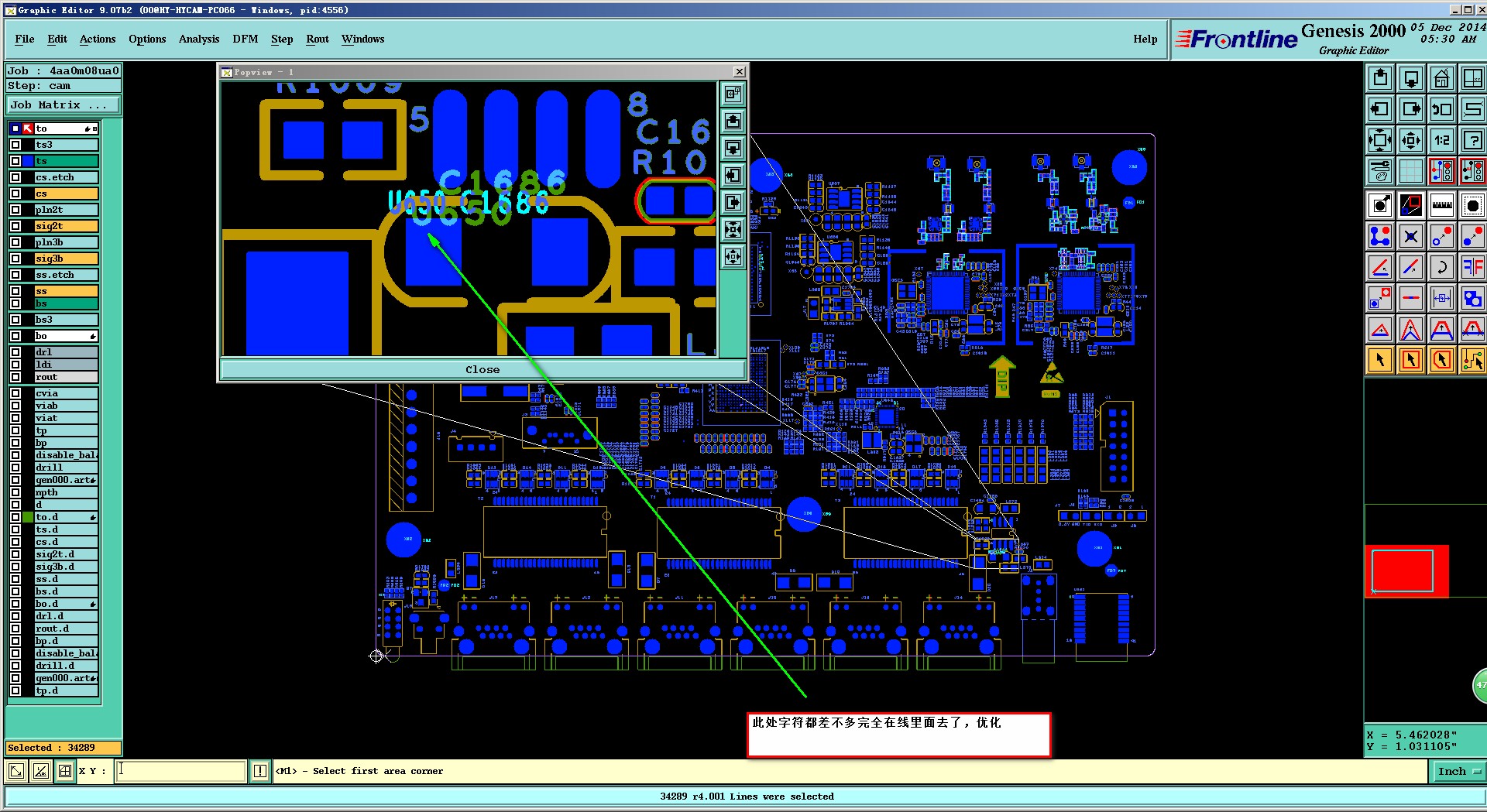Select the 'ss.etch' layer name

66,275
